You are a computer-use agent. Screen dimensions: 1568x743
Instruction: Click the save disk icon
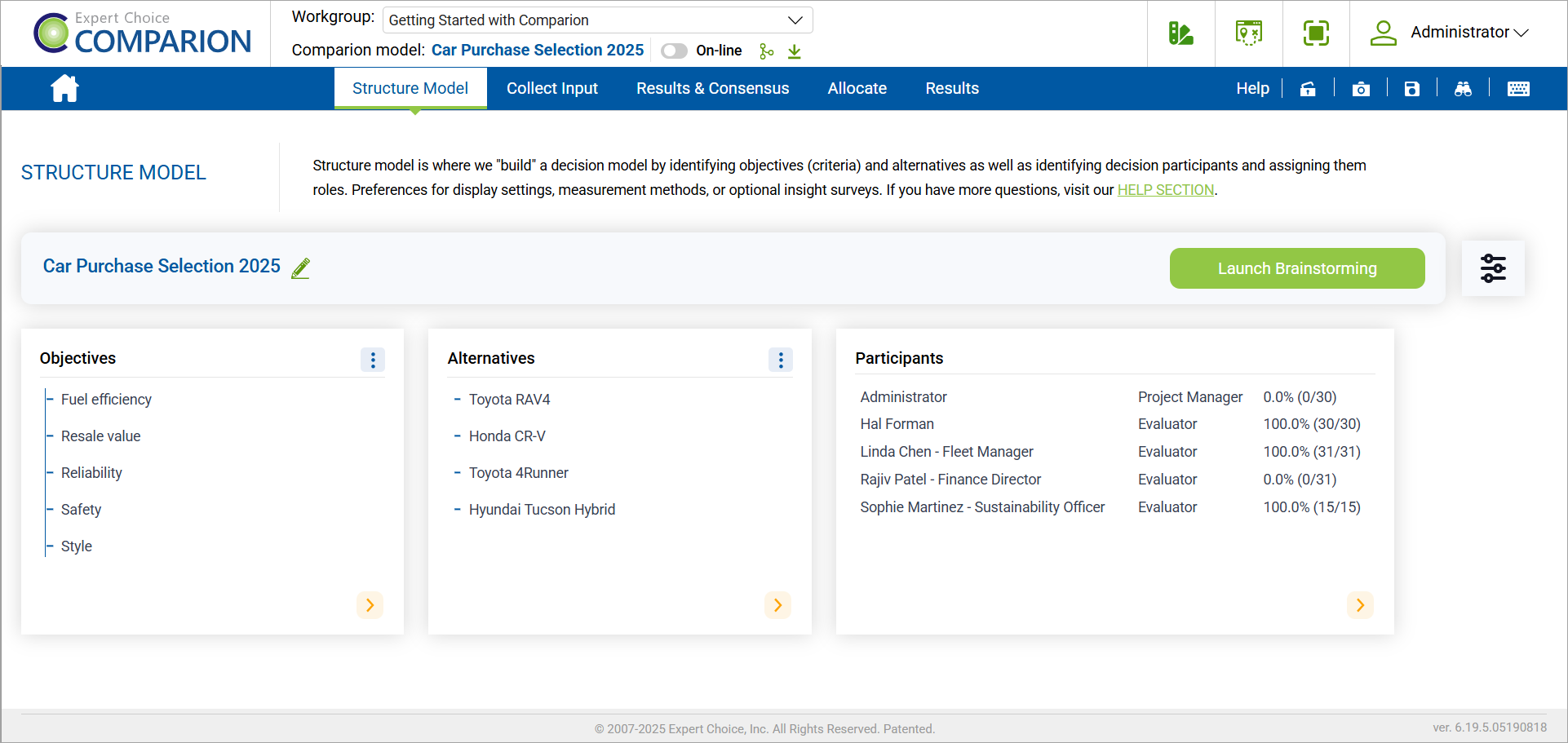pos(1411,89)
